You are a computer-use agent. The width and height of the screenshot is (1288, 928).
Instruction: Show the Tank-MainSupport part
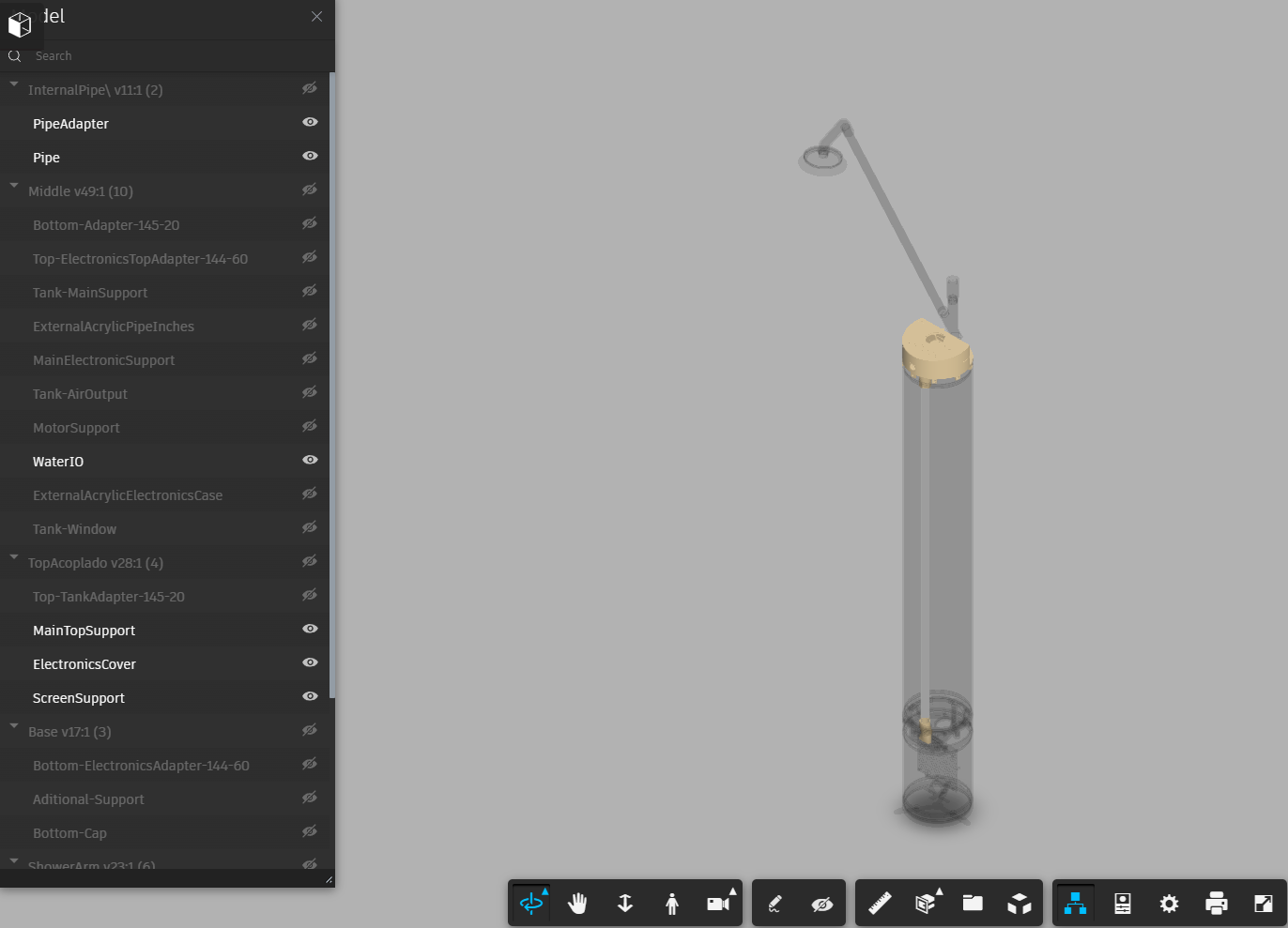tap(310, 291)
